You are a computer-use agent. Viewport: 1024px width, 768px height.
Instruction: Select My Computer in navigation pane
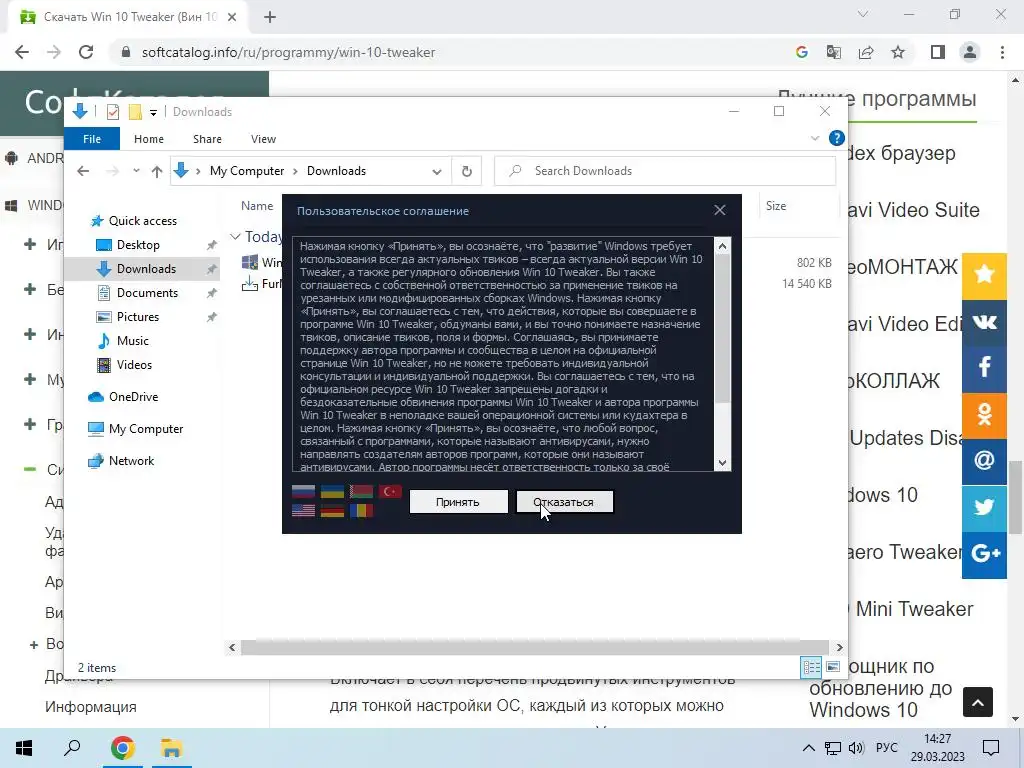coord(146,428)
